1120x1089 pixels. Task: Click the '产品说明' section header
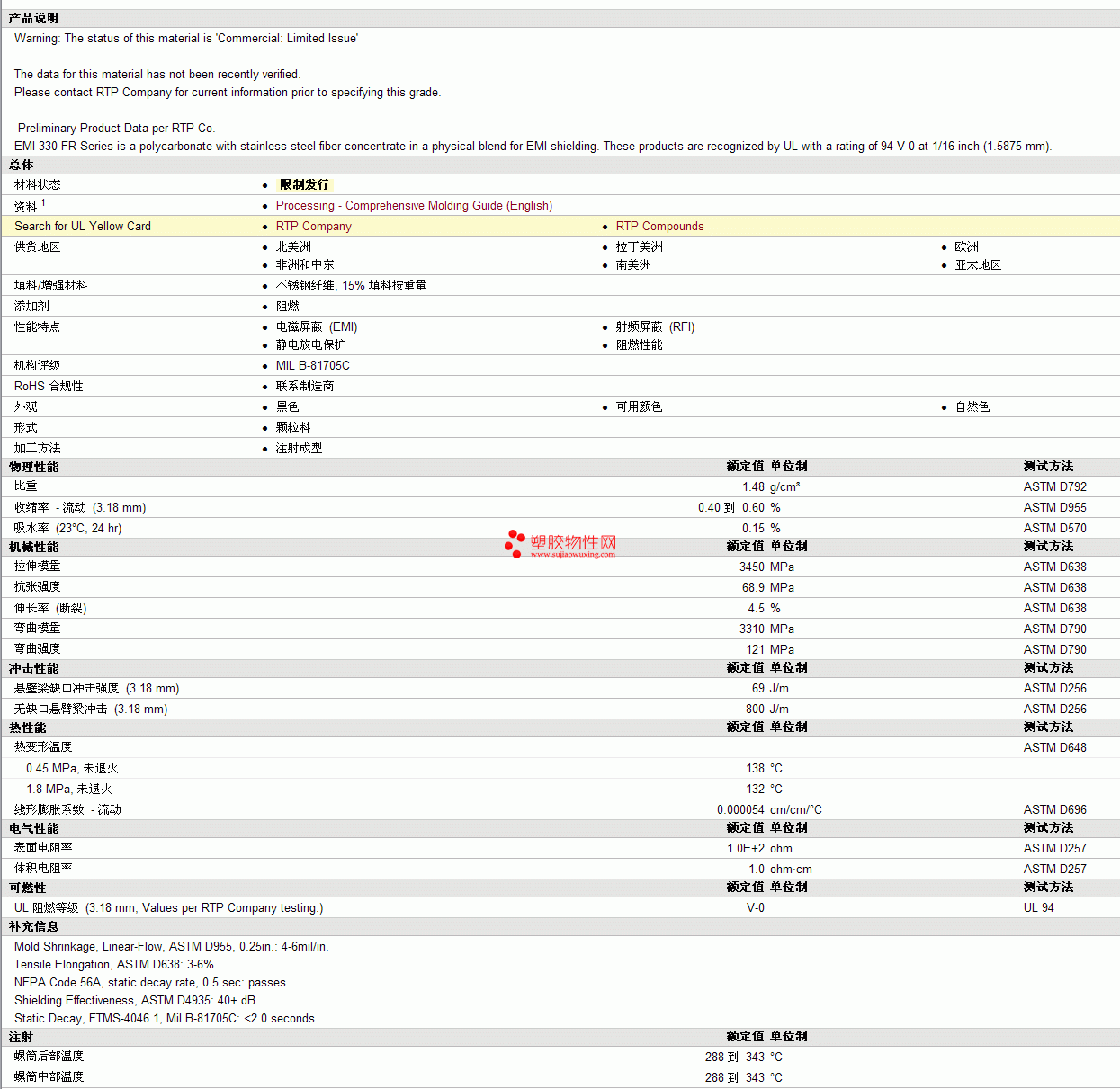(33, 18)
